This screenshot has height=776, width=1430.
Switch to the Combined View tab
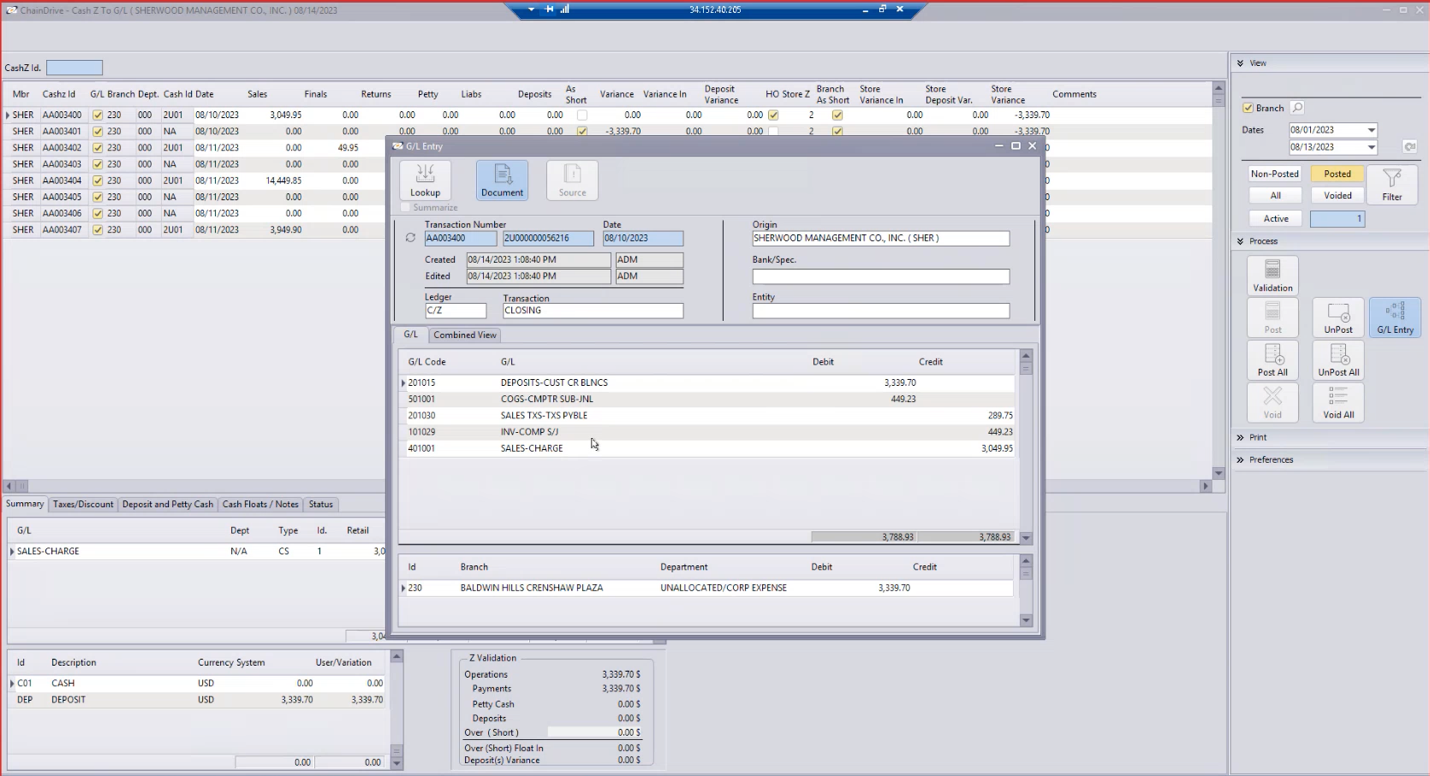(465, 335)
